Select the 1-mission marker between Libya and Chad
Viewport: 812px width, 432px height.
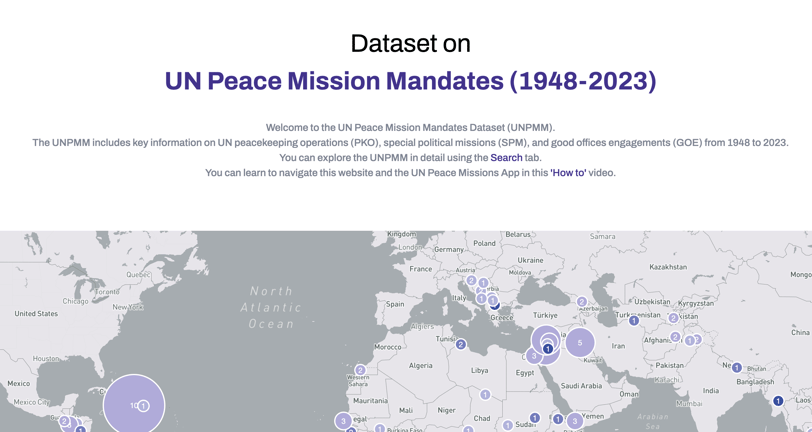pos(485,395)
